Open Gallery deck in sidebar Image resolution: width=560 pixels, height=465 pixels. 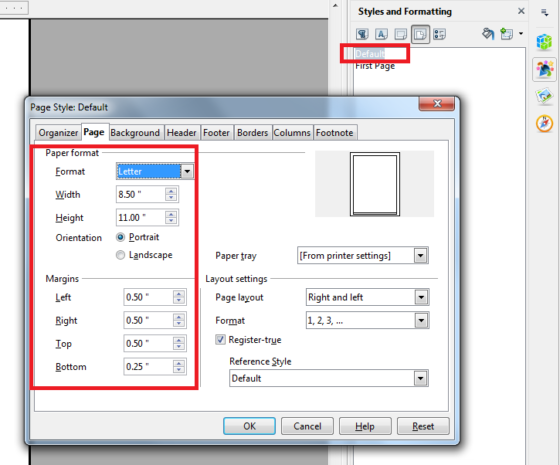pos(544,96)
